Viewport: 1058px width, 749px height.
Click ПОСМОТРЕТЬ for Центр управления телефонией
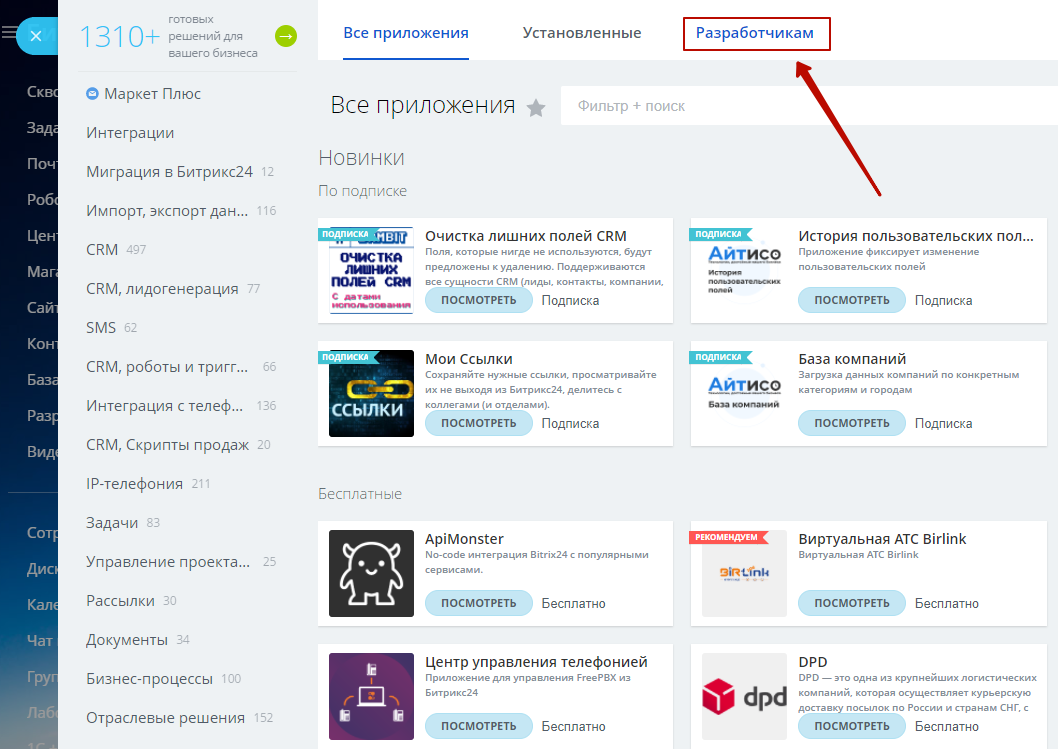478,726
